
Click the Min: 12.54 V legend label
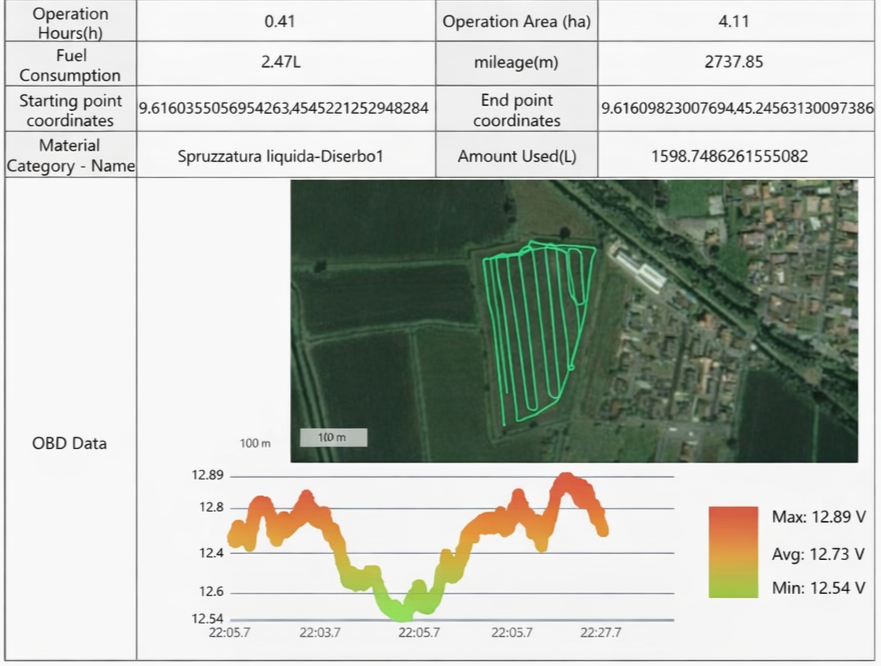(818, 588)
